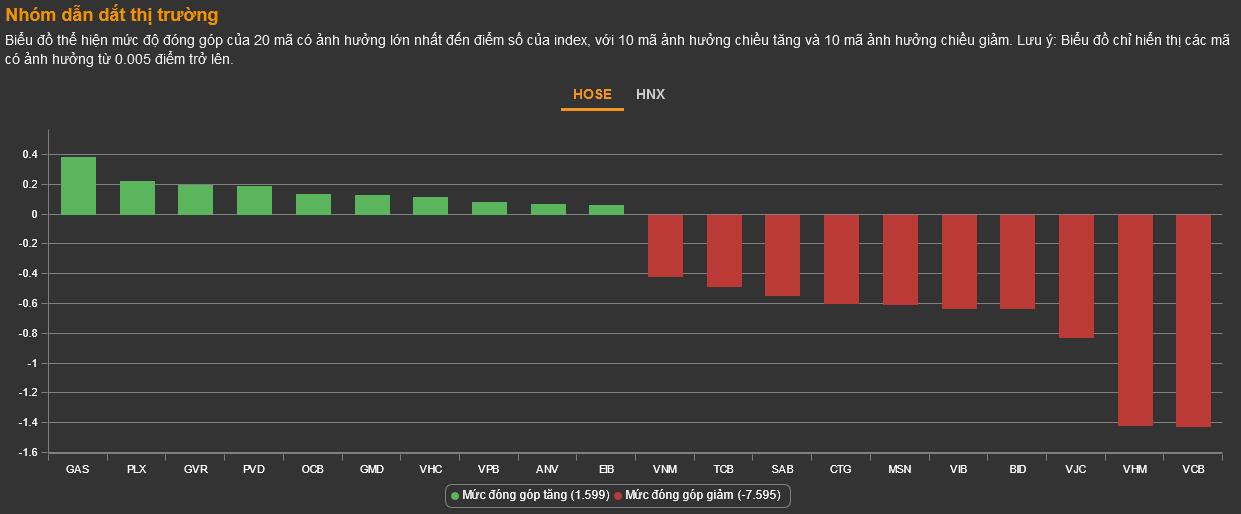Click the green legend dot
The width and height of the screenshot is (1241, 514).
[455, 495]
